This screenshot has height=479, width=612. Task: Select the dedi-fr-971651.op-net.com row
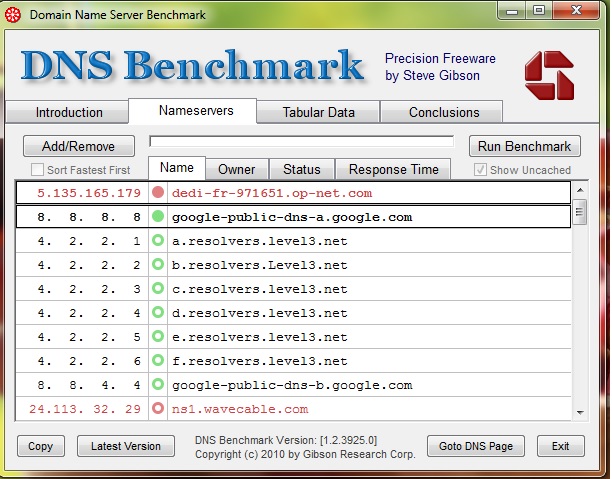pos(293,192)
